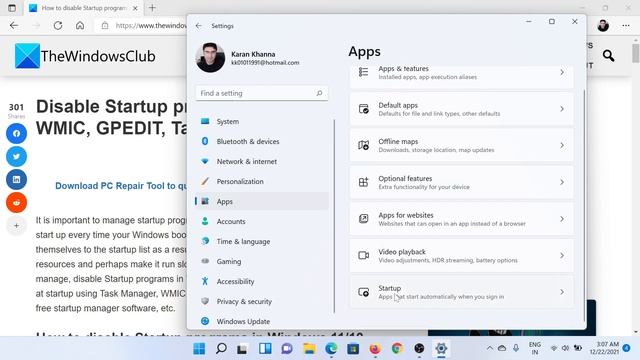The image size is (640, 360).
Task: Go to home page in Edge
Action: tap(80, 25)
